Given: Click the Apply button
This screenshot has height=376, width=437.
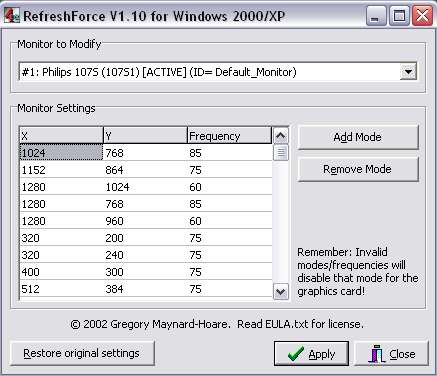Looking at the screenshot, I should pos(311,354).
